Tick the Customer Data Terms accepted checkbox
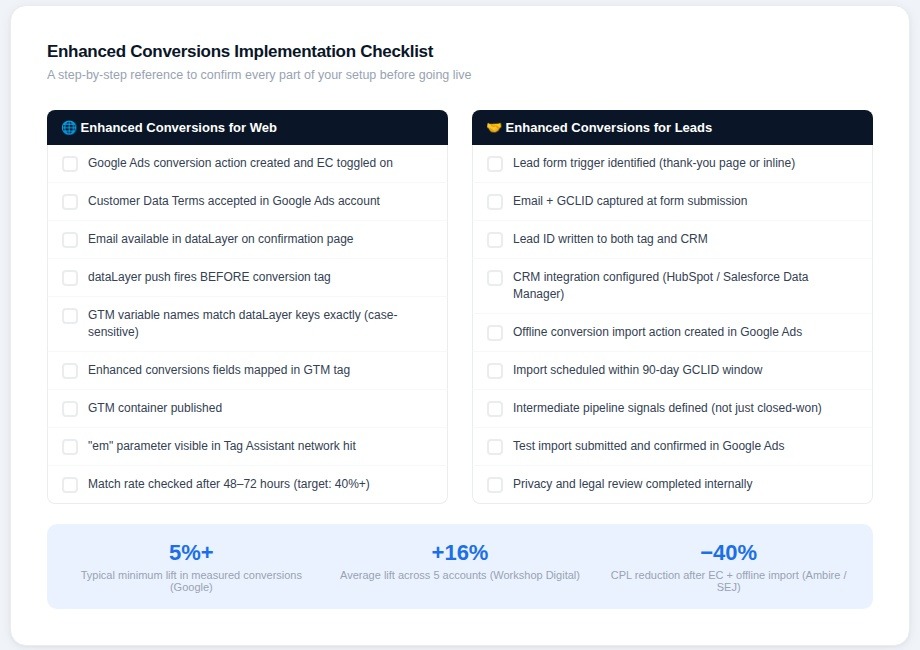This screenshot has height=650, width=920. [70, 202]
